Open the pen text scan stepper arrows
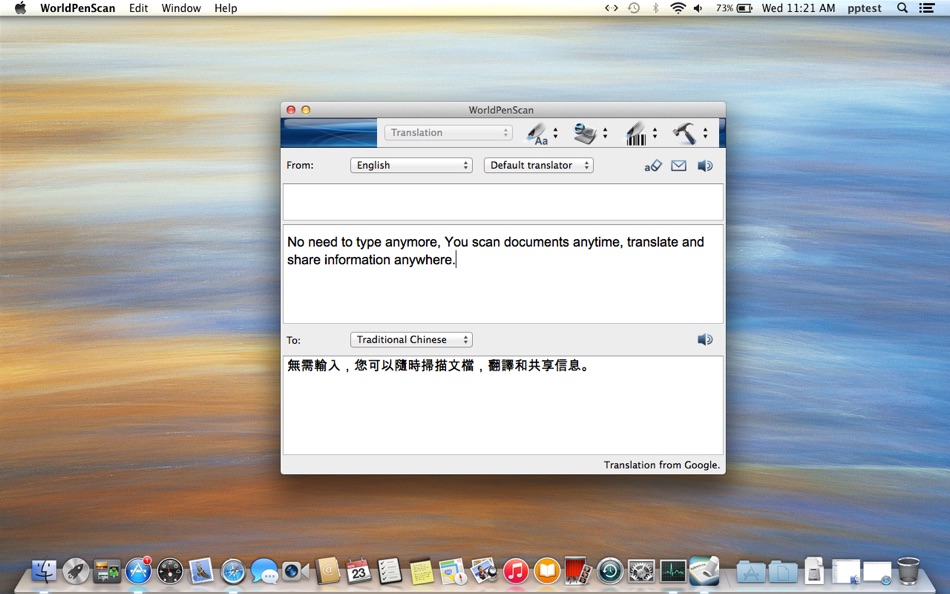 pyautogui.click(x=556, y=133)
